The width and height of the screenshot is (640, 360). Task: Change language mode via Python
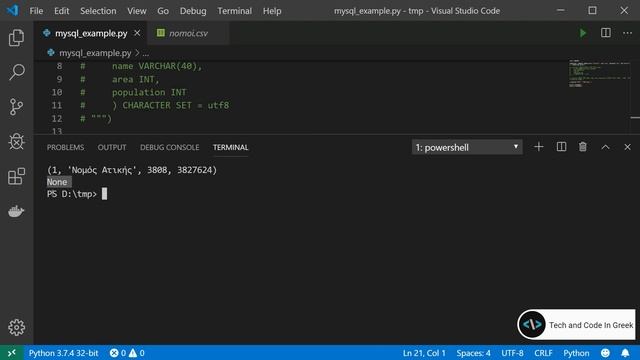(576, 353)
